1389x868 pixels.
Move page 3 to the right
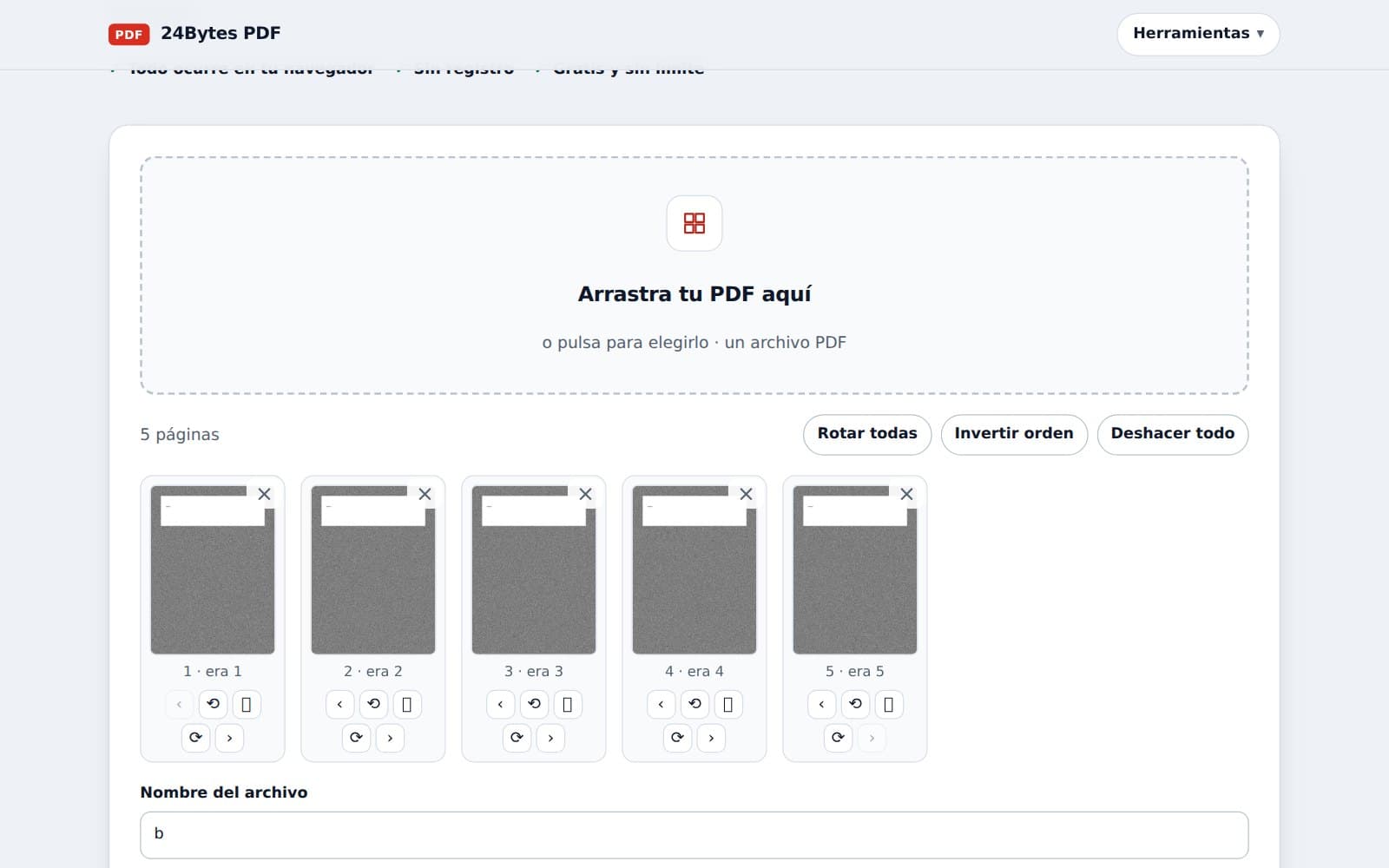click(550, 738)
